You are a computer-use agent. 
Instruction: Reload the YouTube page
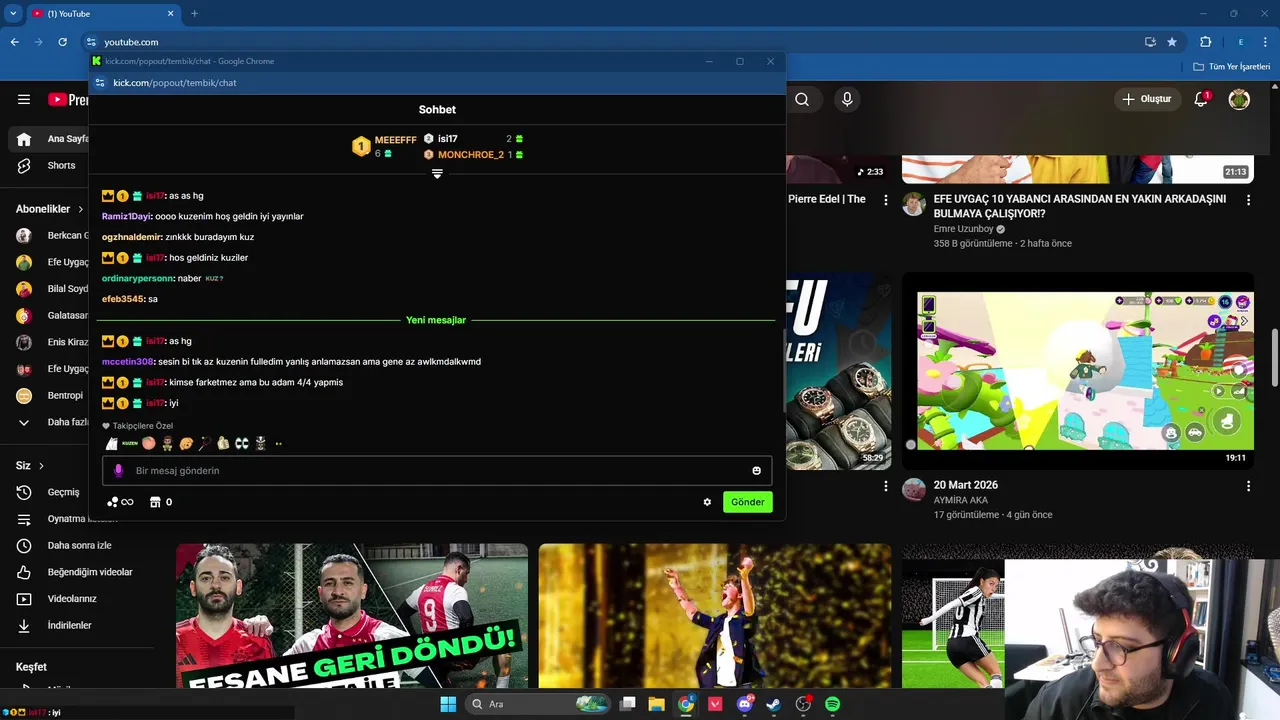click(x=62, y=42)
